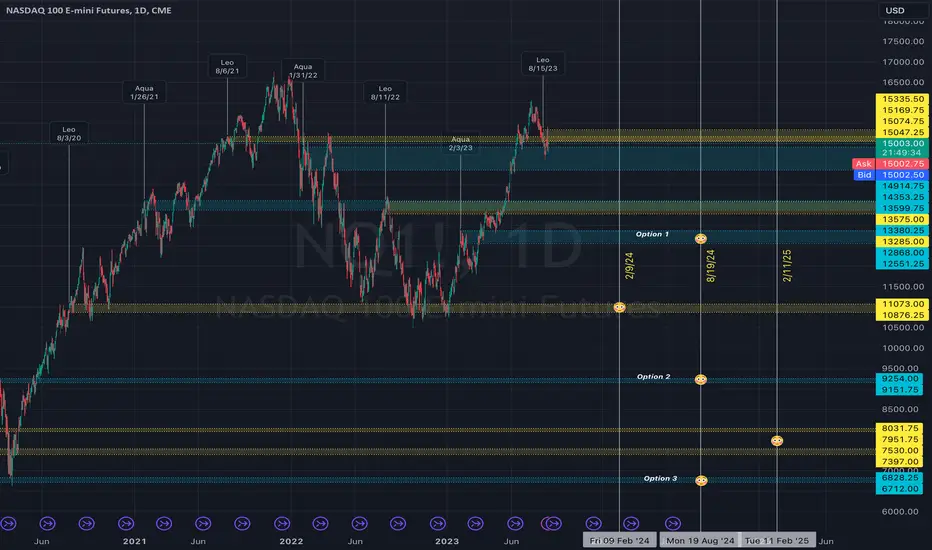Click the 15169.75 yellow price label

pyautogui.click(x=902, y=110)
